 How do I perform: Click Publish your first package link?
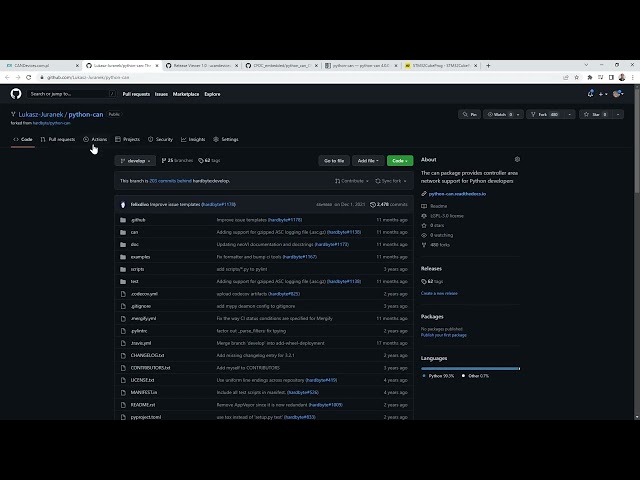[x=444, y=335]
